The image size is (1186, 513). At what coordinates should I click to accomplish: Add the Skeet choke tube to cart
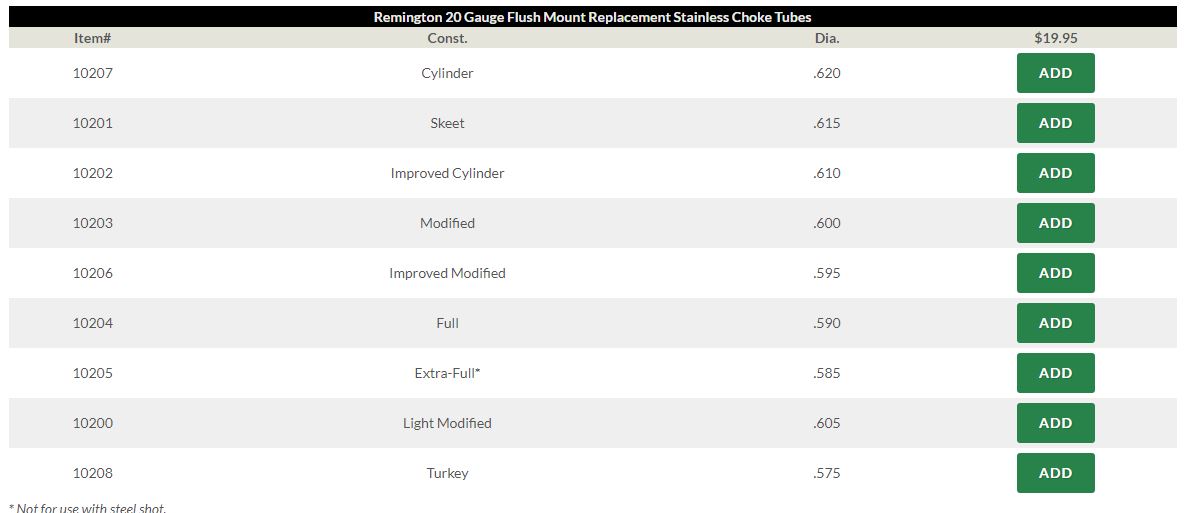pyautogui.click(x=1055, y=123)
